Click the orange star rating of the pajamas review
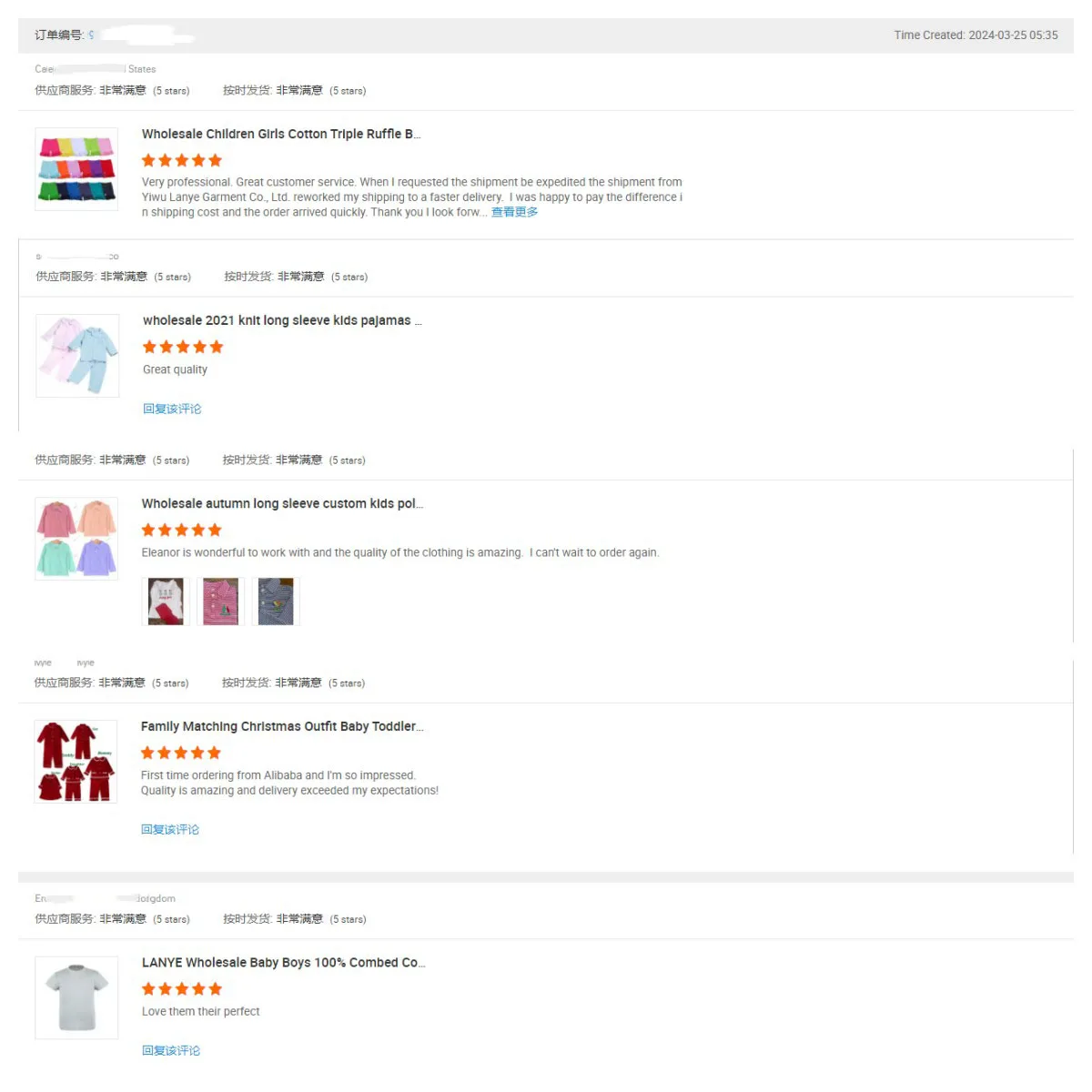 pyautogui.click(x=183, y=347)
